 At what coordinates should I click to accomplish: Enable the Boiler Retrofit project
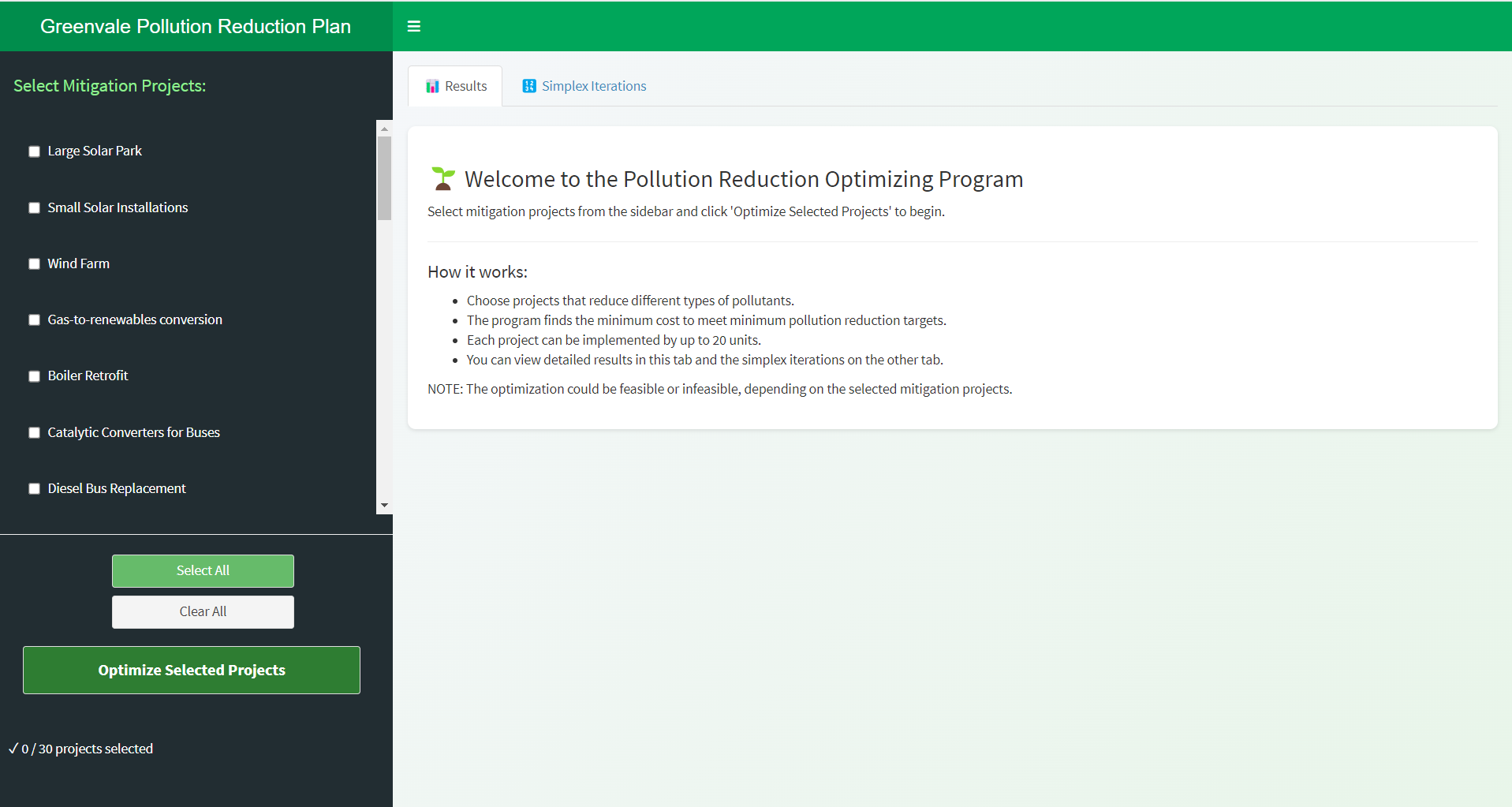(x=35, y=376)
